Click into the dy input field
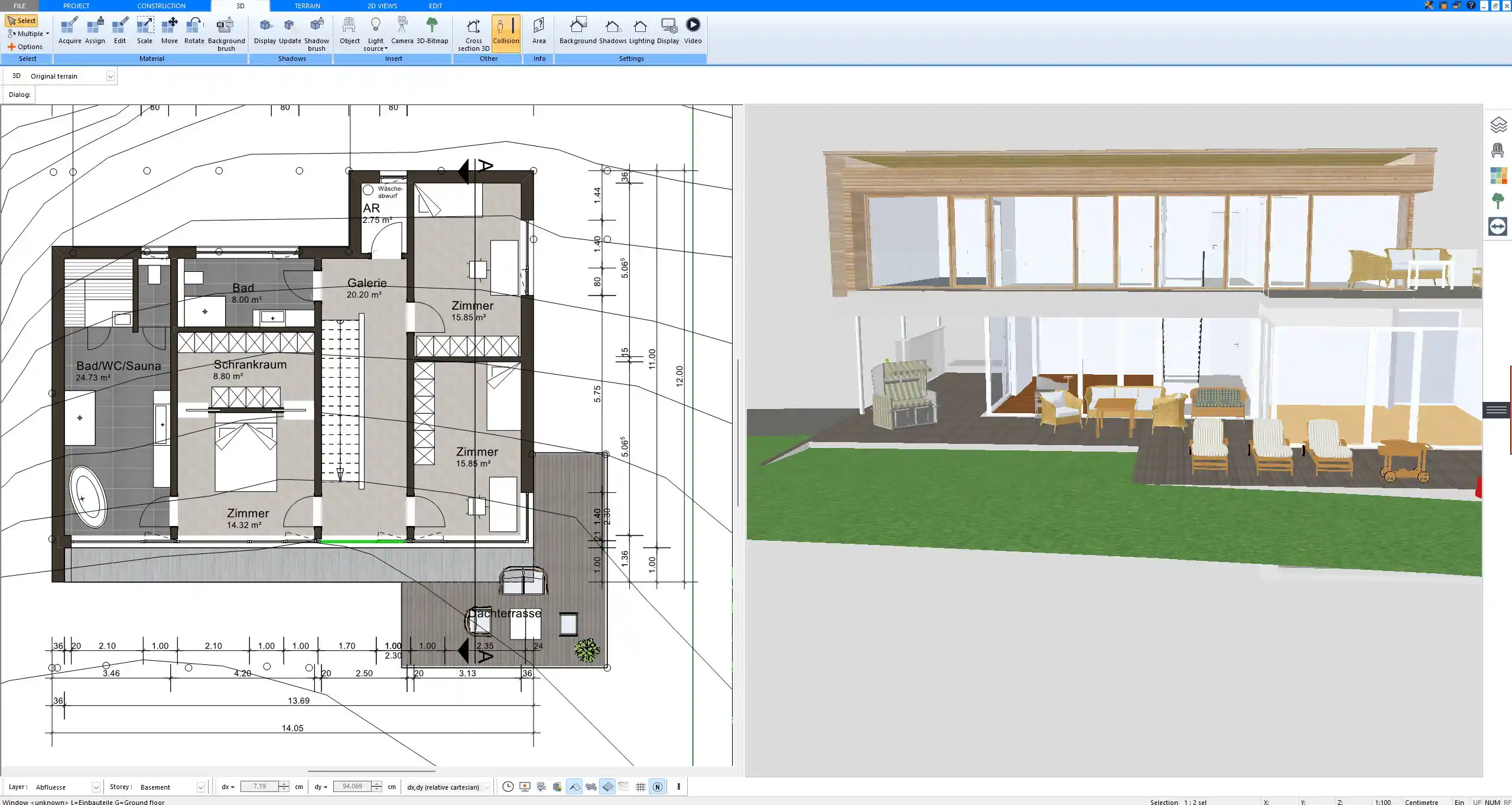 352,787
